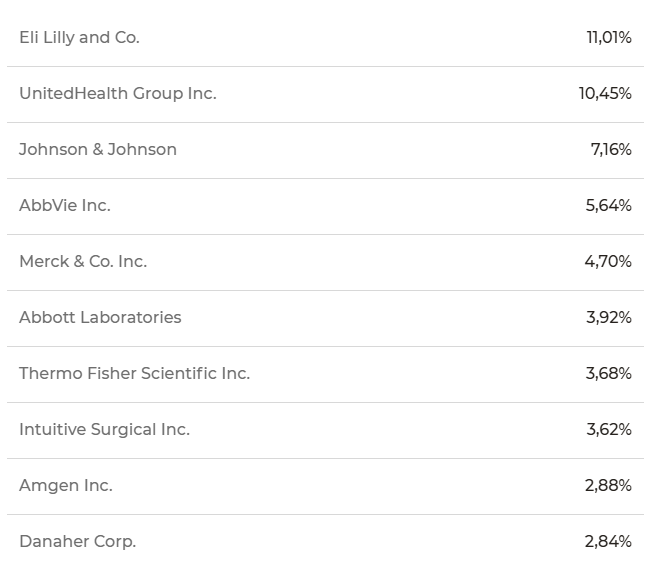Image resolution: width=652 pixels, height=570 pixels.
Task: Click the 2,88% value
Action: (608, 486)
